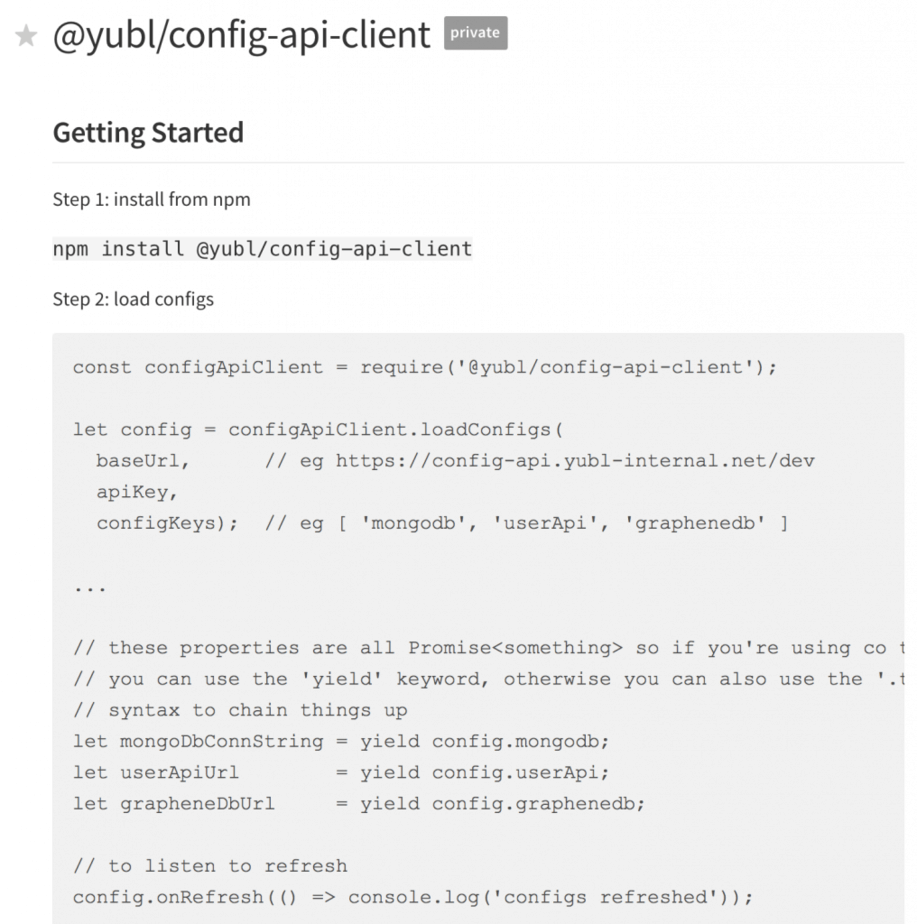Viewport: 917px width, 924px height.
Task: Click the 'syntax to chain things up' comment
Action: tap(239, 710)
